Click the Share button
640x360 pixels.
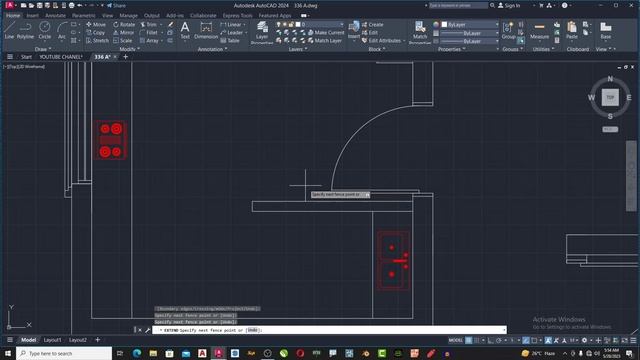coord(116,5)
